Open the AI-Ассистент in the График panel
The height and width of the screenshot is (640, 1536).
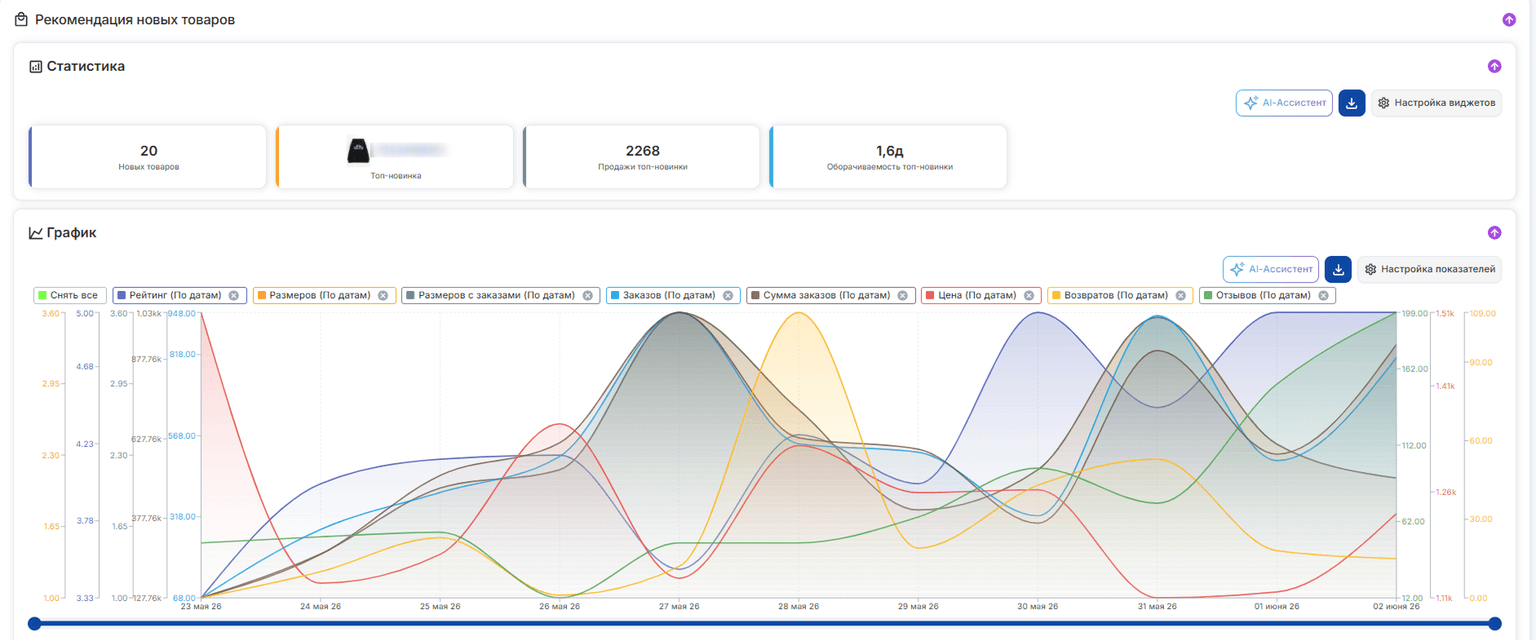[1271, 269]
